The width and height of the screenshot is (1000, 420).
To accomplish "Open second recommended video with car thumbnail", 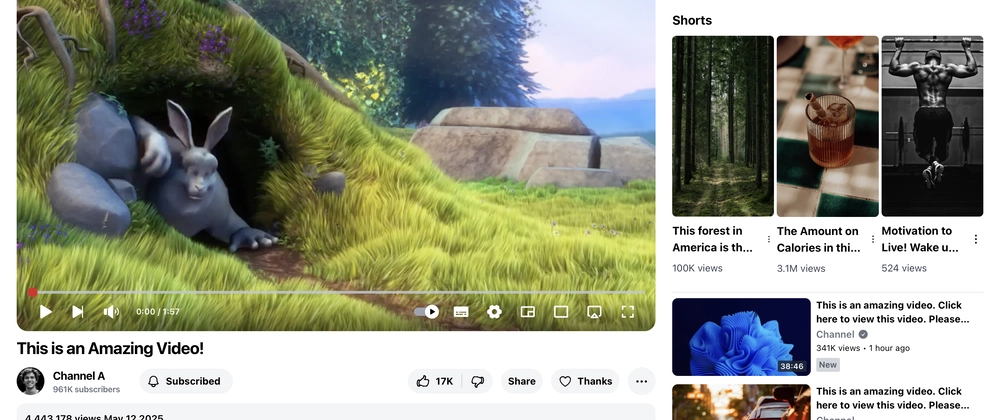I will click(741, 402).
